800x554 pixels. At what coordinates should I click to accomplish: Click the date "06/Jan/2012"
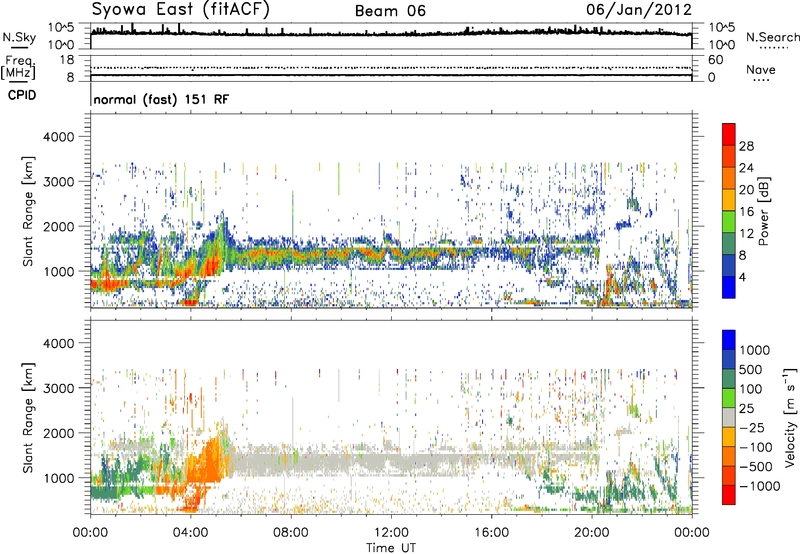pyautogui.click(x=639, y=9)
